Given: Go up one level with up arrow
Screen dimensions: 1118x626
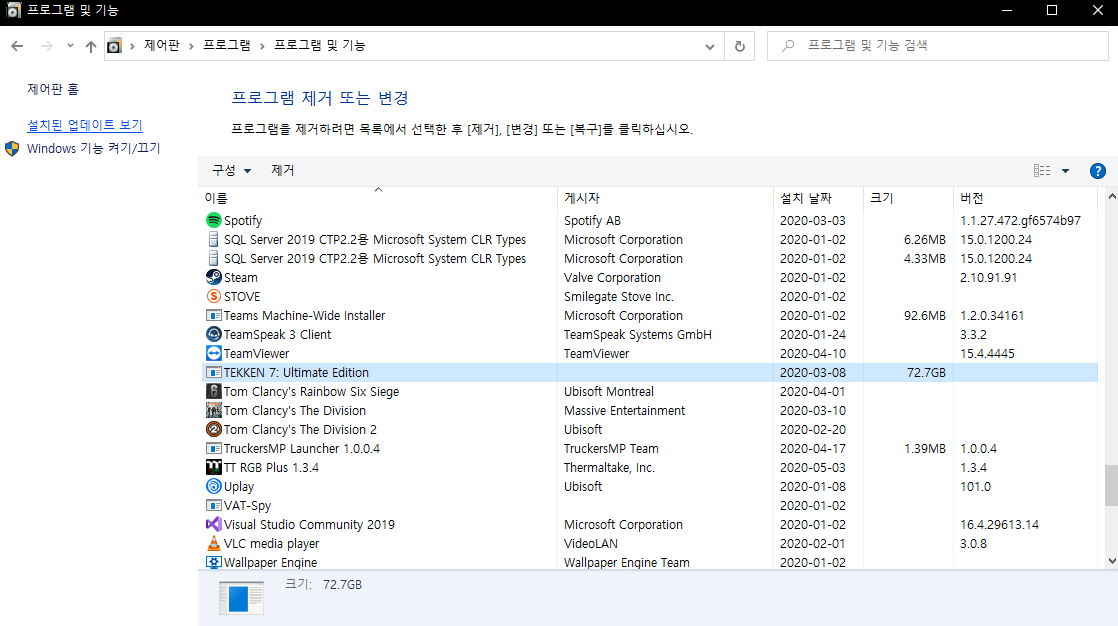Looking at the screenshot, I should [91, 46].
